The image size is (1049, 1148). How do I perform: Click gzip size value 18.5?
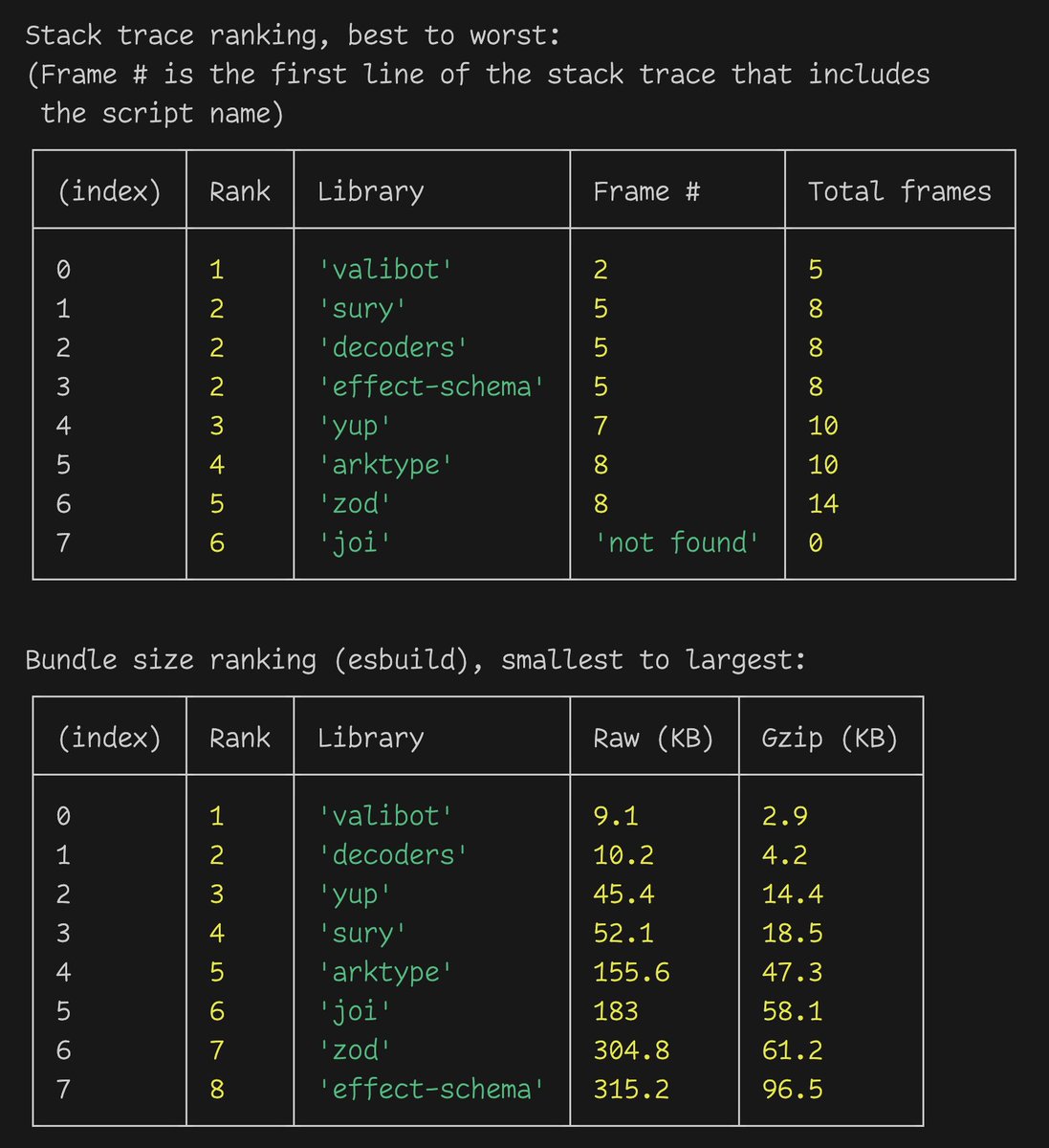pos(793,934)
